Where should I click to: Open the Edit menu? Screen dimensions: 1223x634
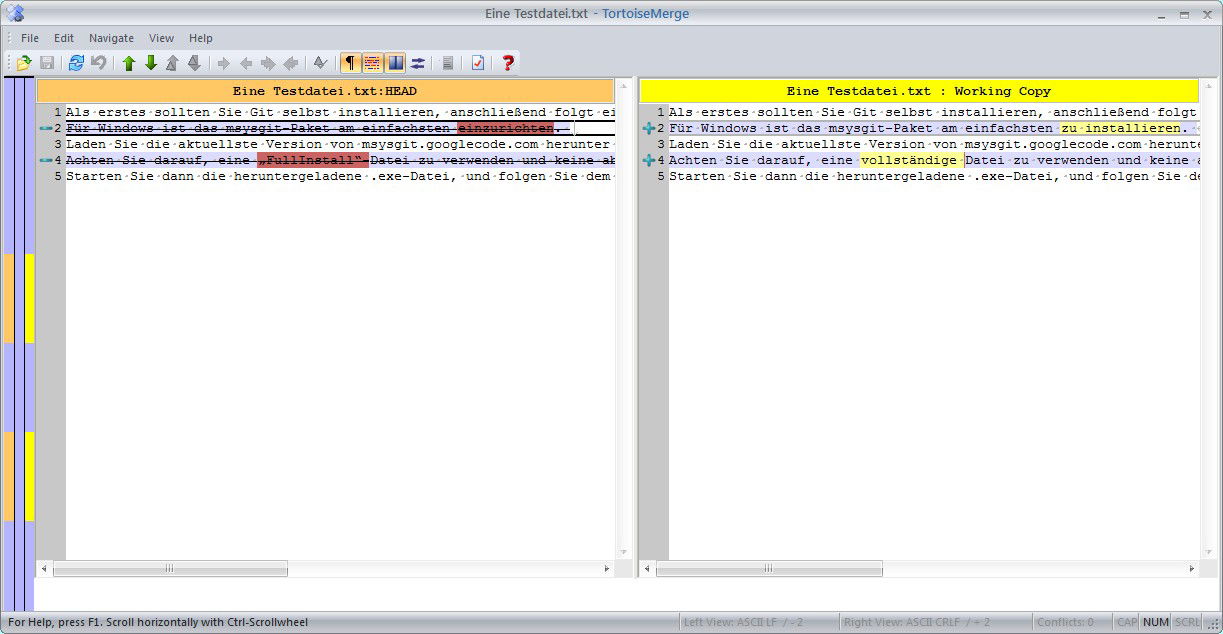(64, 38)
